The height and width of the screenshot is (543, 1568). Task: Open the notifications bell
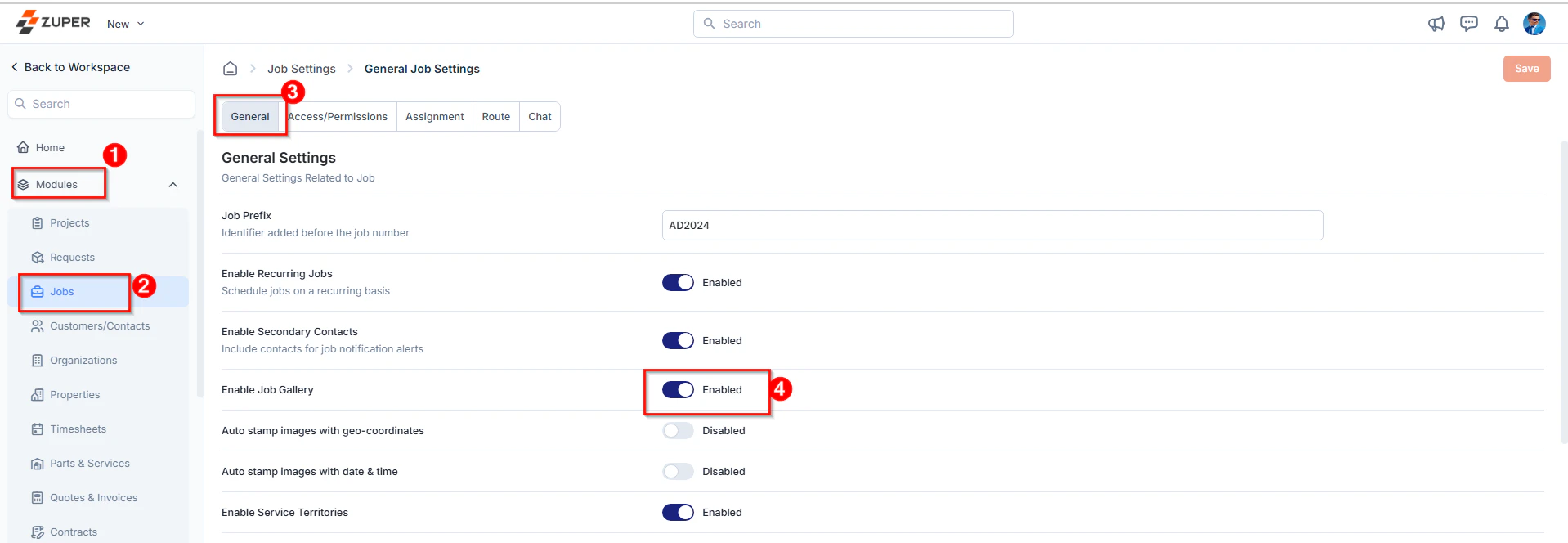point(1502,24)
